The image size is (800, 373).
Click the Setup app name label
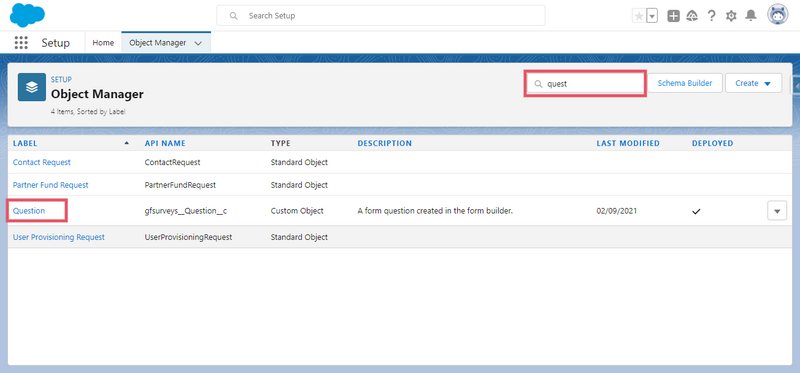coord(56,43)
